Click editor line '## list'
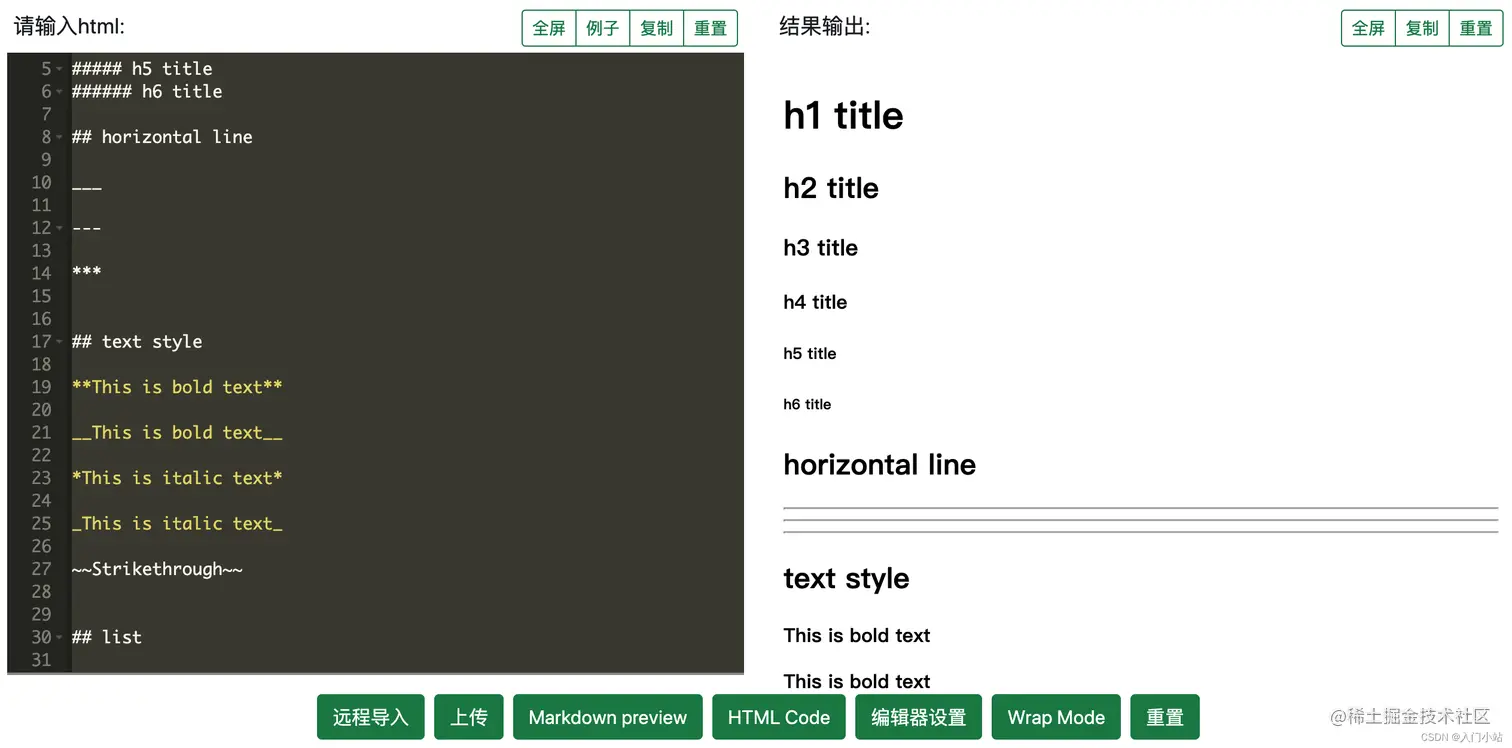1512x748 pixels. point(107,637)
